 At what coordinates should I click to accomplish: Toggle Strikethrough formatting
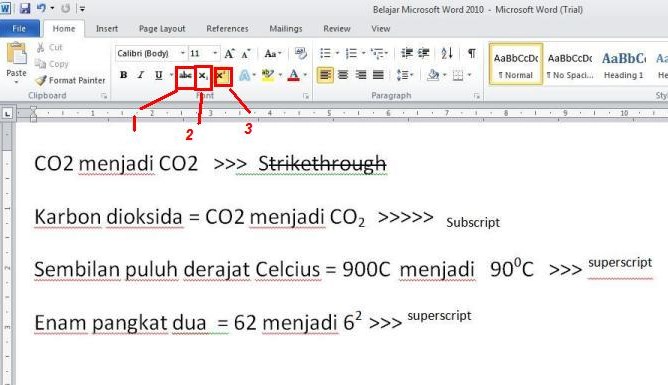click(x=185, y=75)
